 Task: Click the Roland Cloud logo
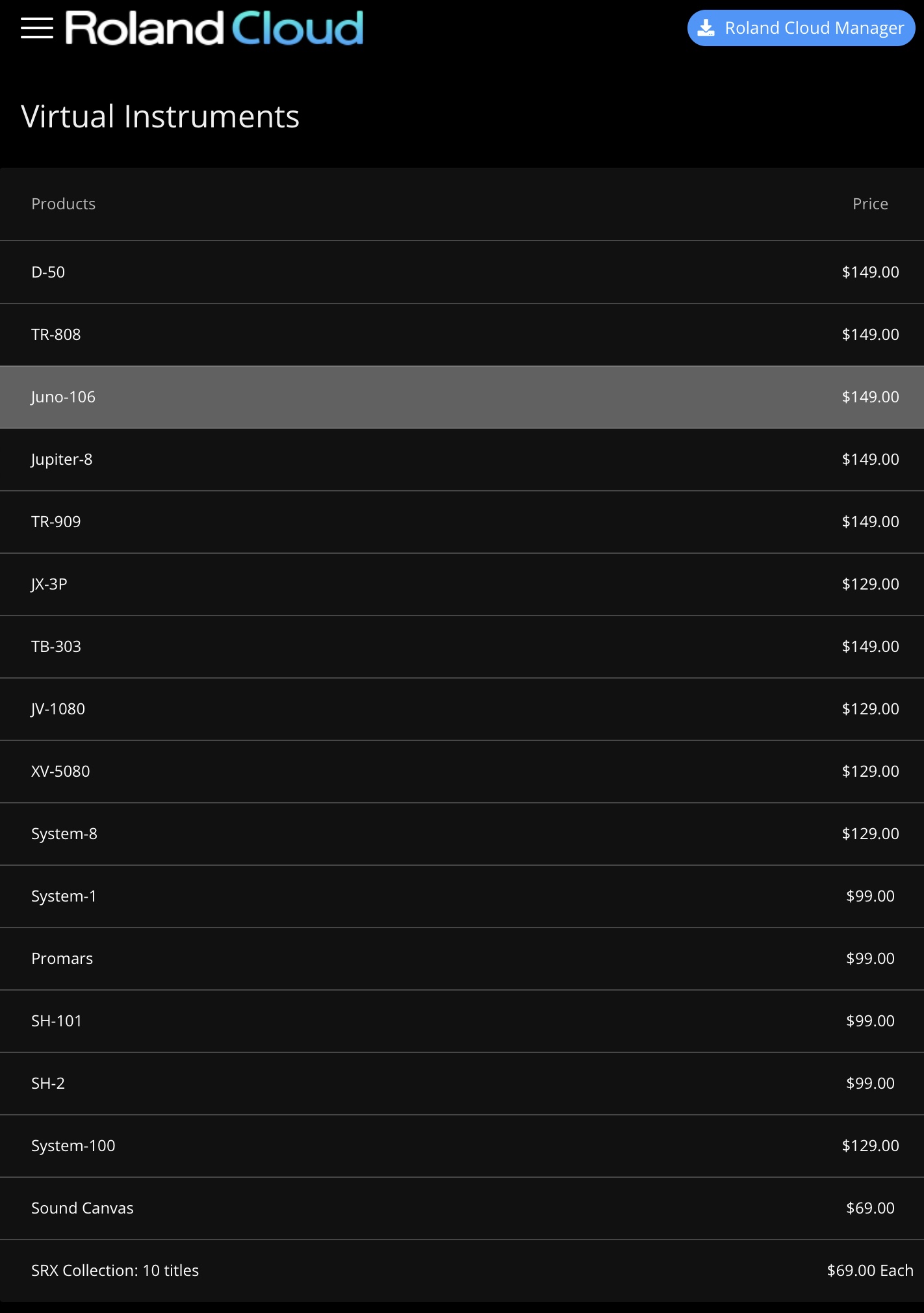pos(214,28)
